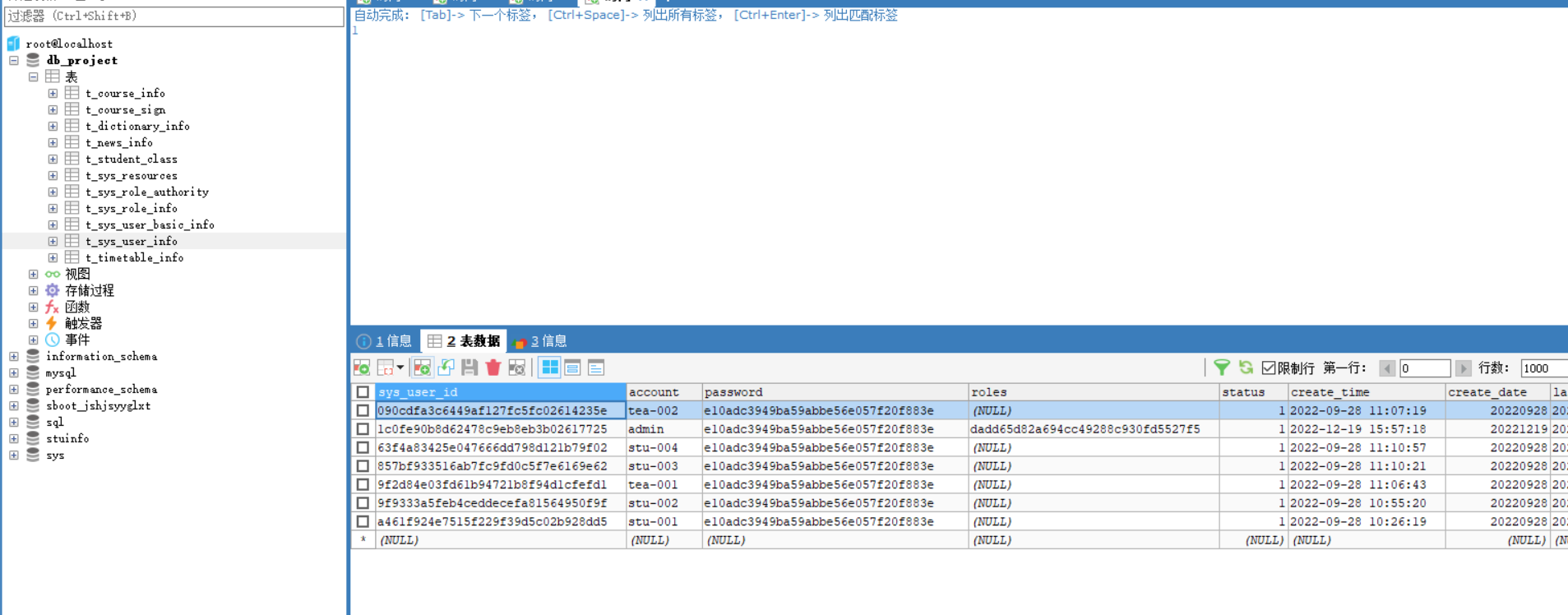Toggle the select-all header checkbox
Image resolution: width=1568 pixels, height=615 pixels.
pos(363,392)
